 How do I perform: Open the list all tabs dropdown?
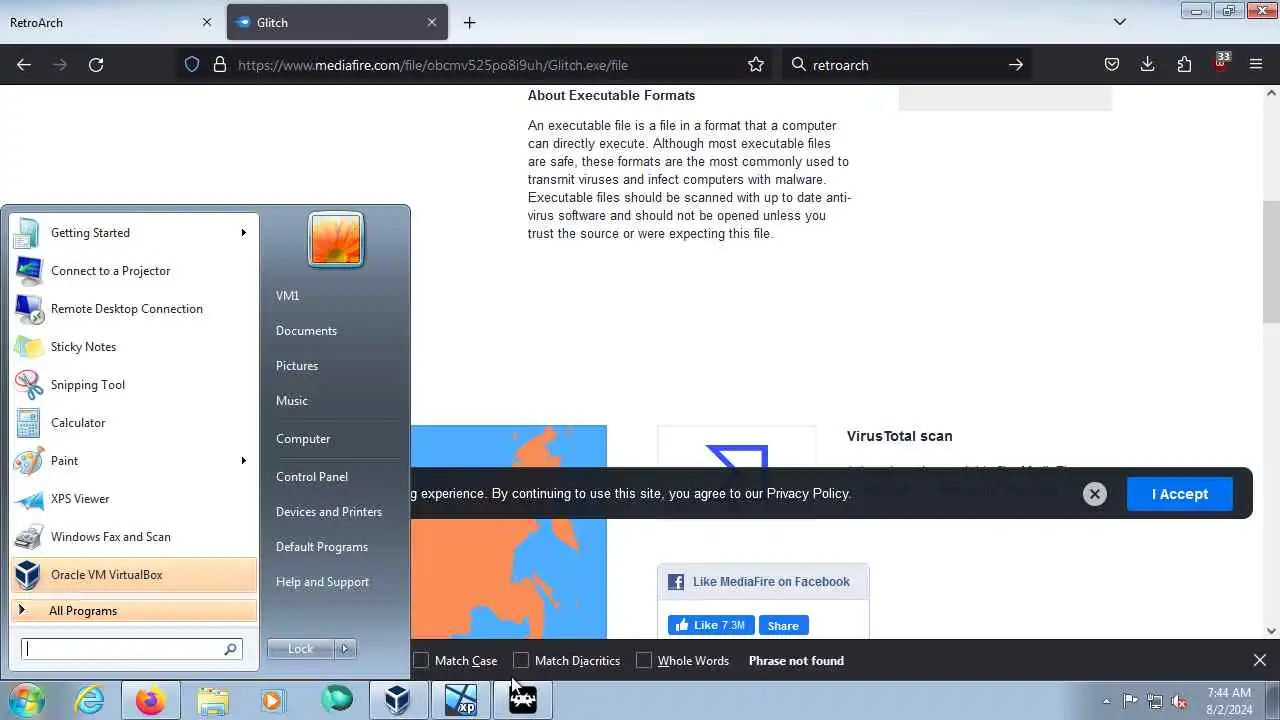coord(1120,22)
